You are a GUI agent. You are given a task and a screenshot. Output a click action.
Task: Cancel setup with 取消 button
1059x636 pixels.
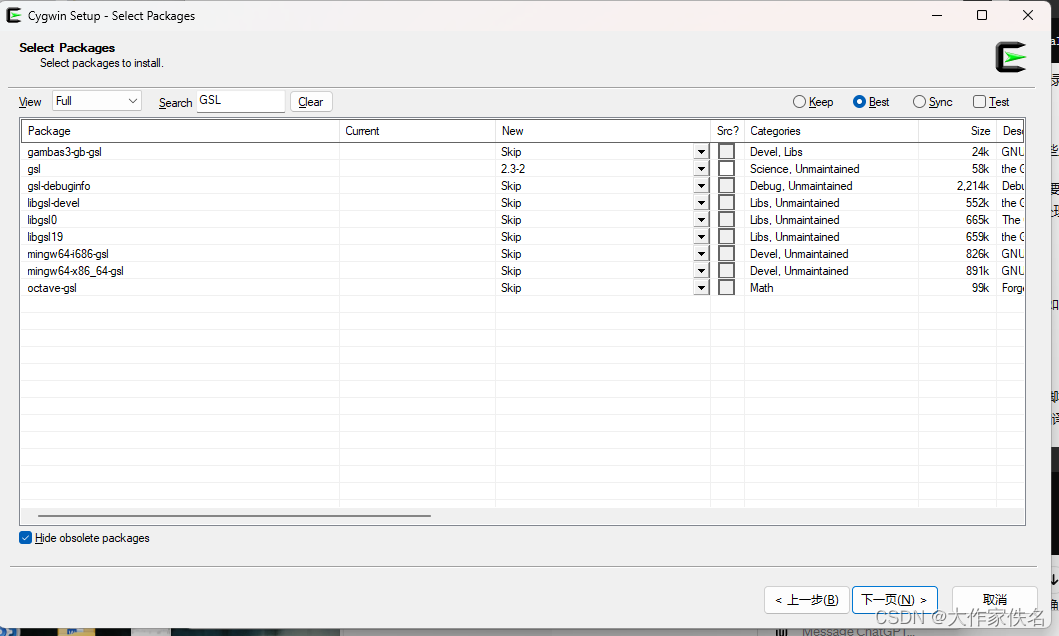pos(994,600)
